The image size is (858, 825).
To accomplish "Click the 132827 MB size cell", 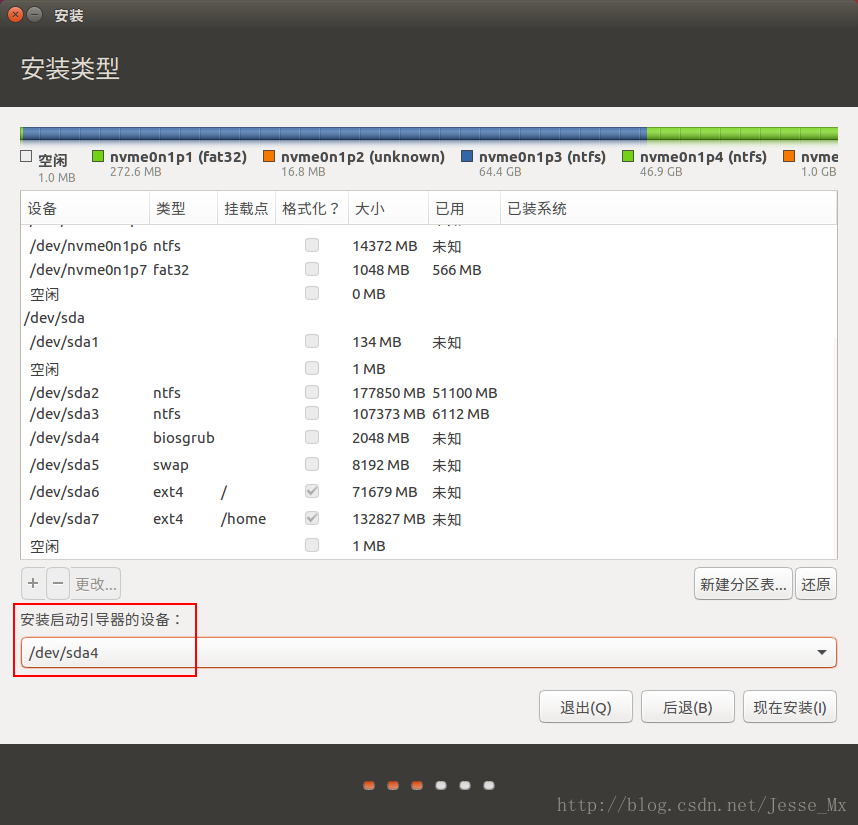I will tap(389, 519).
